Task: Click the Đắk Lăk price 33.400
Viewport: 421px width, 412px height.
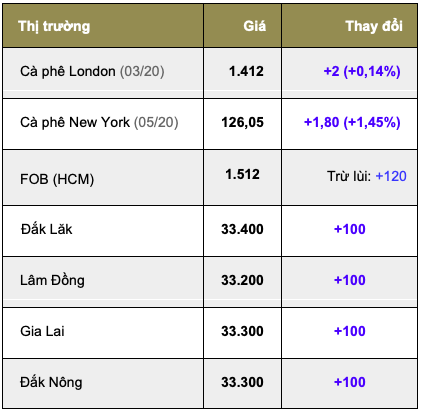Action: pyautogui.click(x=242, y=229)
